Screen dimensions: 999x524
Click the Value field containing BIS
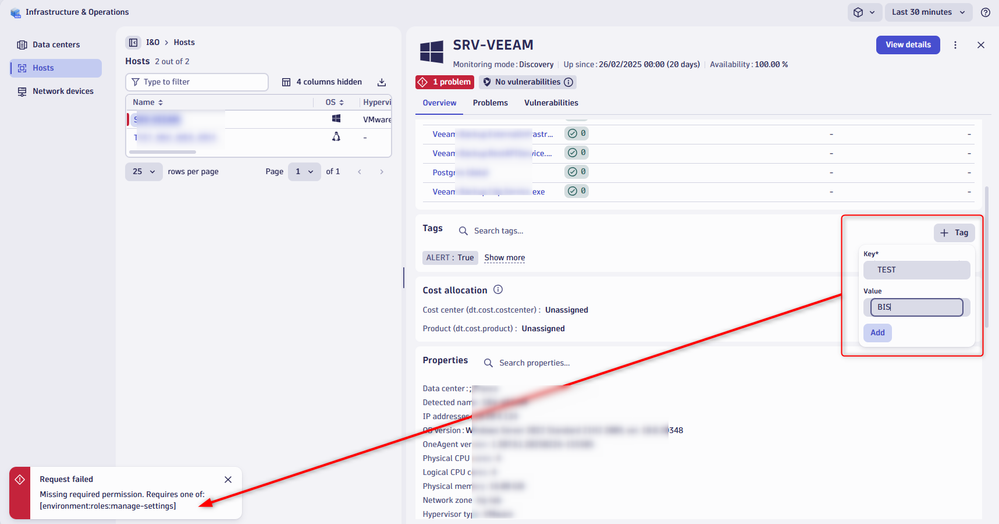[x=916, y=307]
